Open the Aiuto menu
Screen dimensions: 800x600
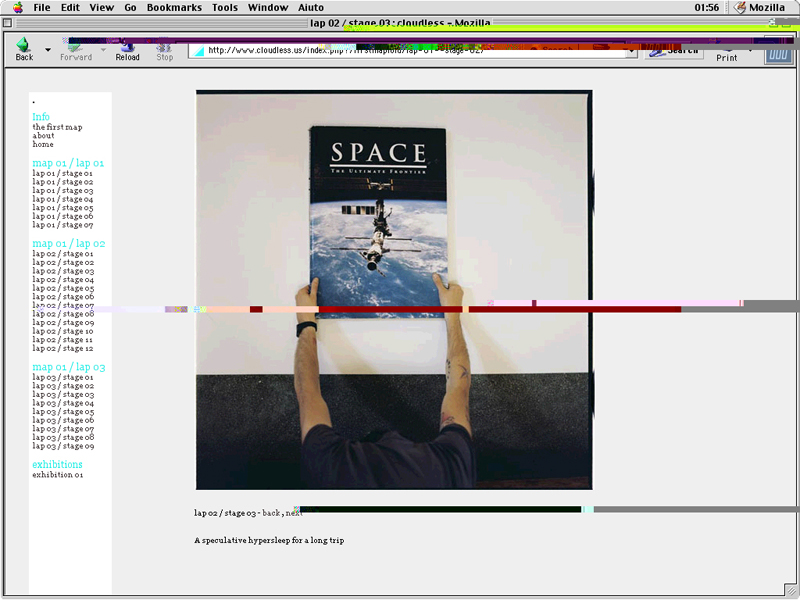[x=311, y=7]
